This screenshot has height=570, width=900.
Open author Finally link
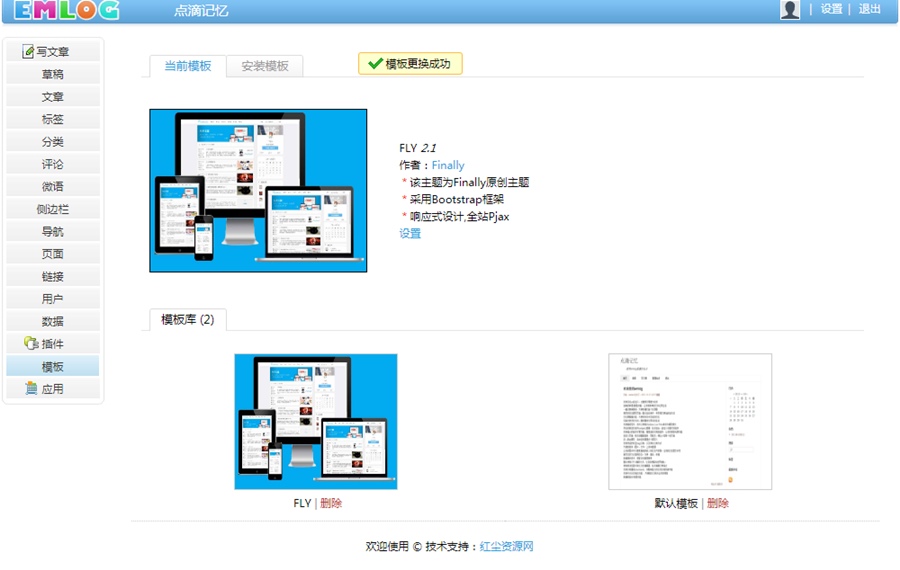click(x=448, y=165)
